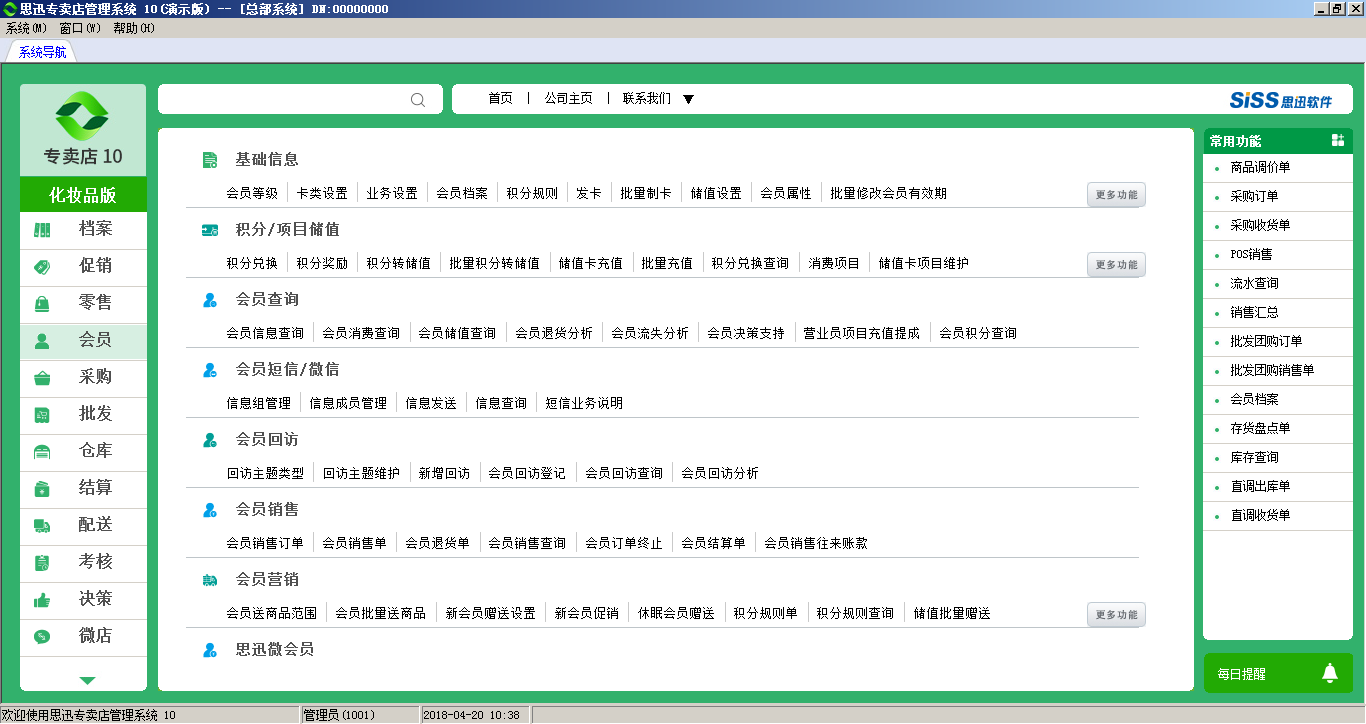Open 公司主页 in top navigation
1366x724 pixels.
568,98
